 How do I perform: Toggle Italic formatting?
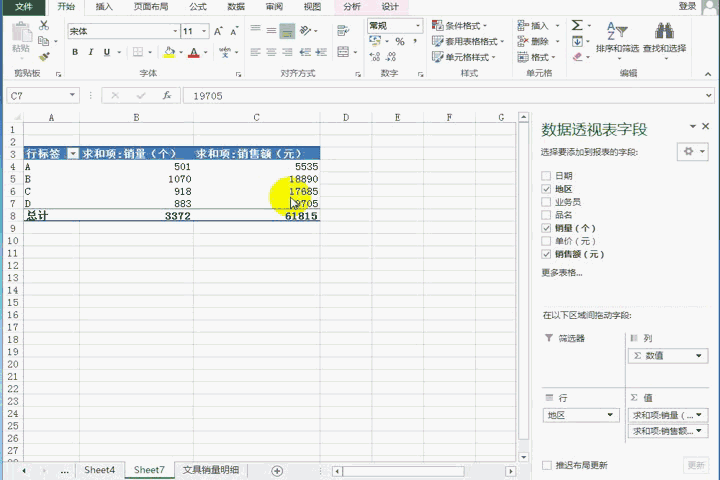(91, 52)
